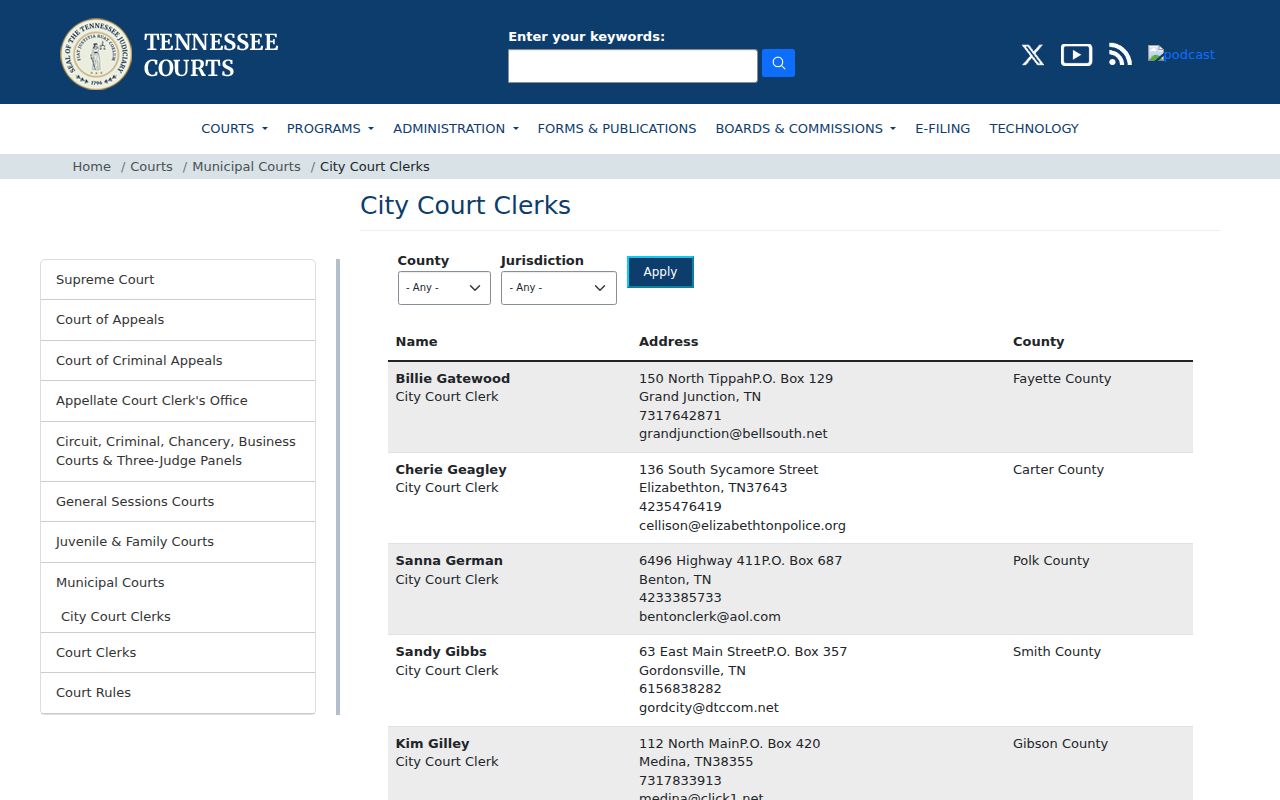Open Court of Criminal Appeals link

point(178,361)
